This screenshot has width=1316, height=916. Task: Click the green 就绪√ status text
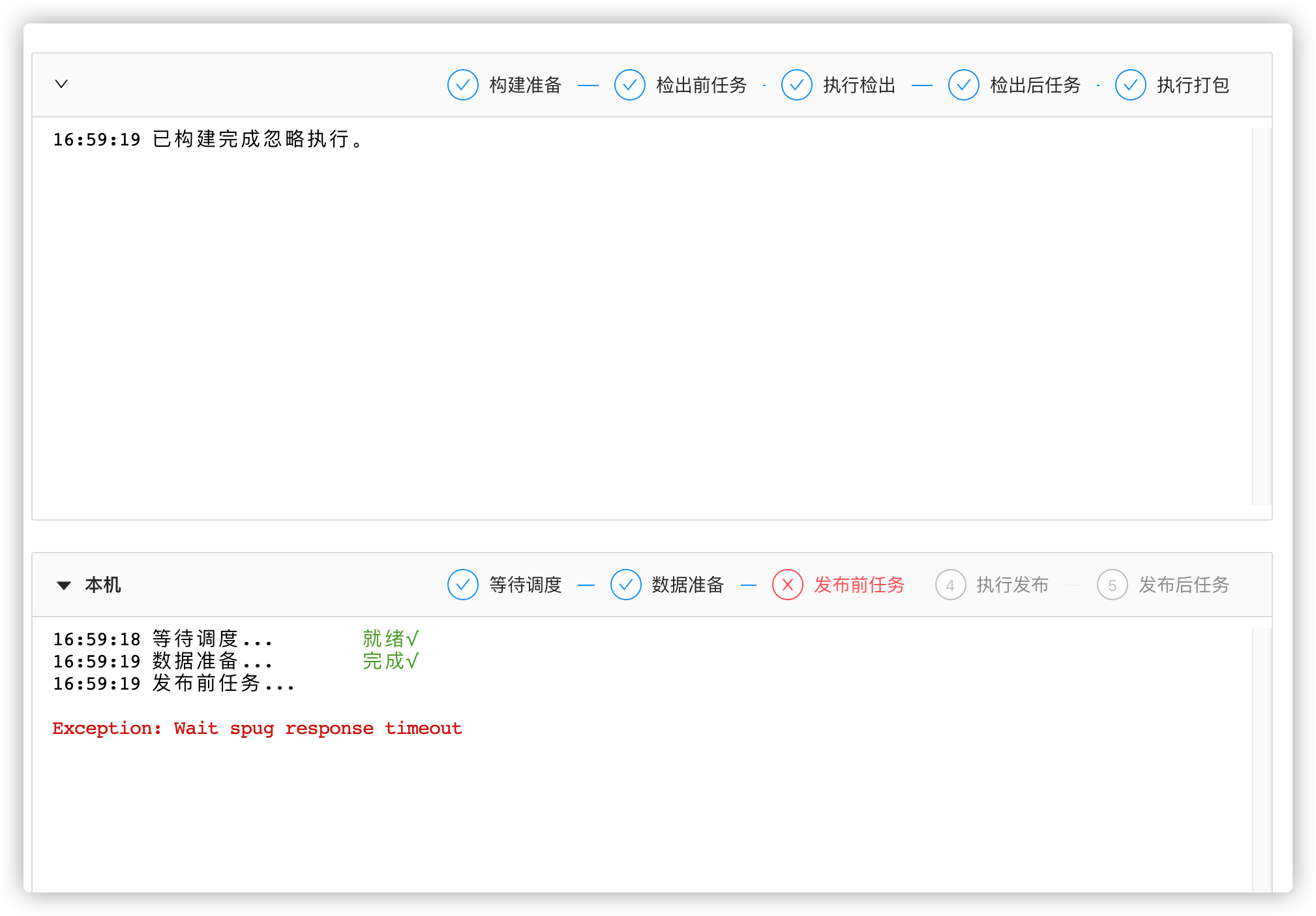tap(391, 639)
